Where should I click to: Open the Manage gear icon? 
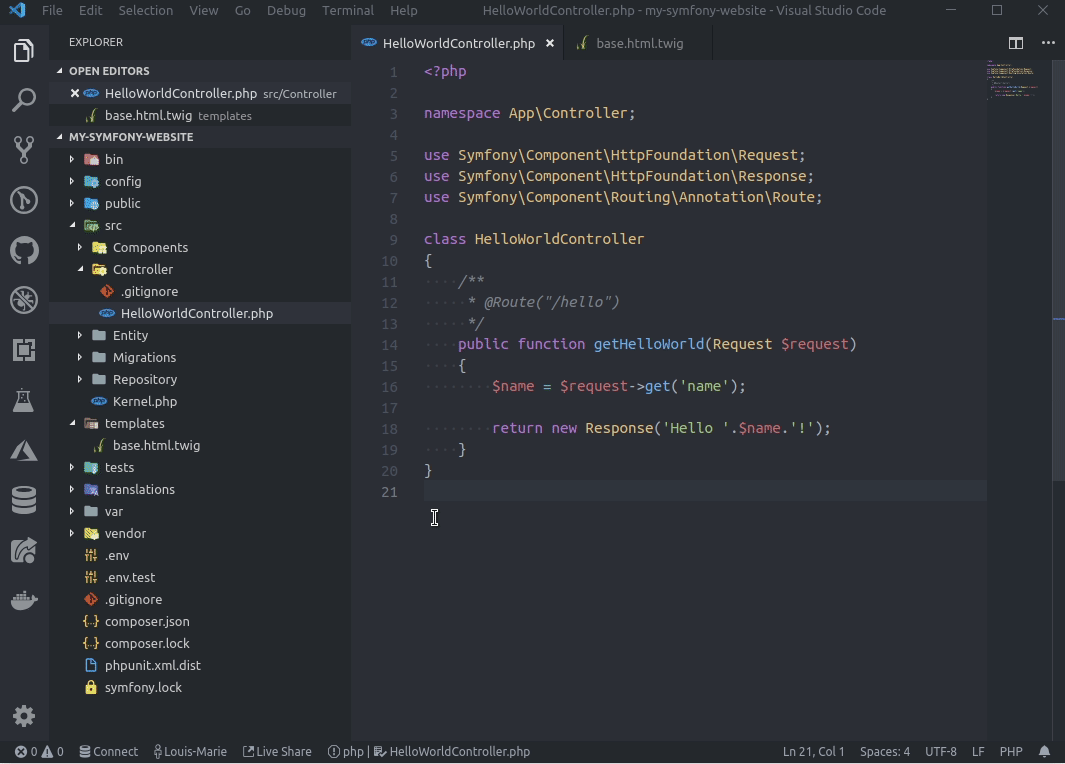tap(24, 716)
